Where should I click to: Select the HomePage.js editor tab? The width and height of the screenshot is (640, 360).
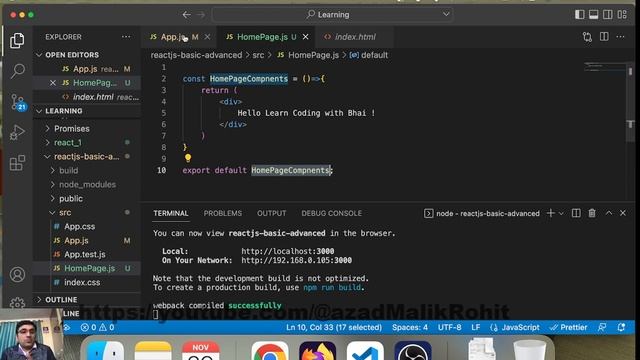(x=266, y=37)
